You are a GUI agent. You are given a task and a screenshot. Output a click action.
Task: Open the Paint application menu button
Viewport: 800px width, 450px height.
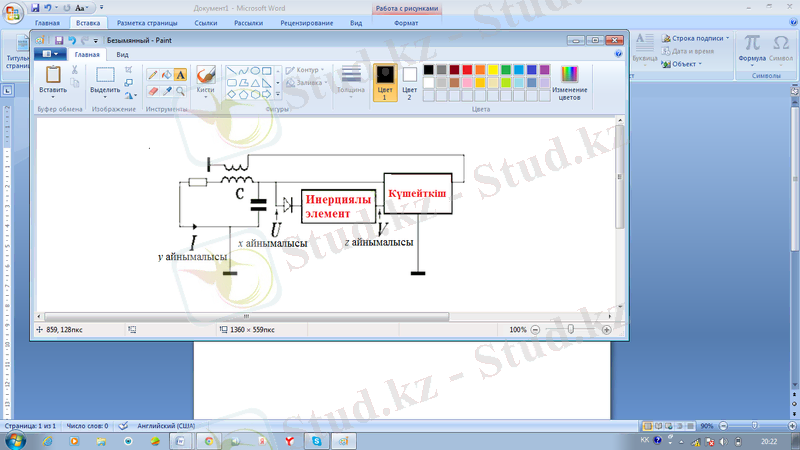[x=50, y=54]
